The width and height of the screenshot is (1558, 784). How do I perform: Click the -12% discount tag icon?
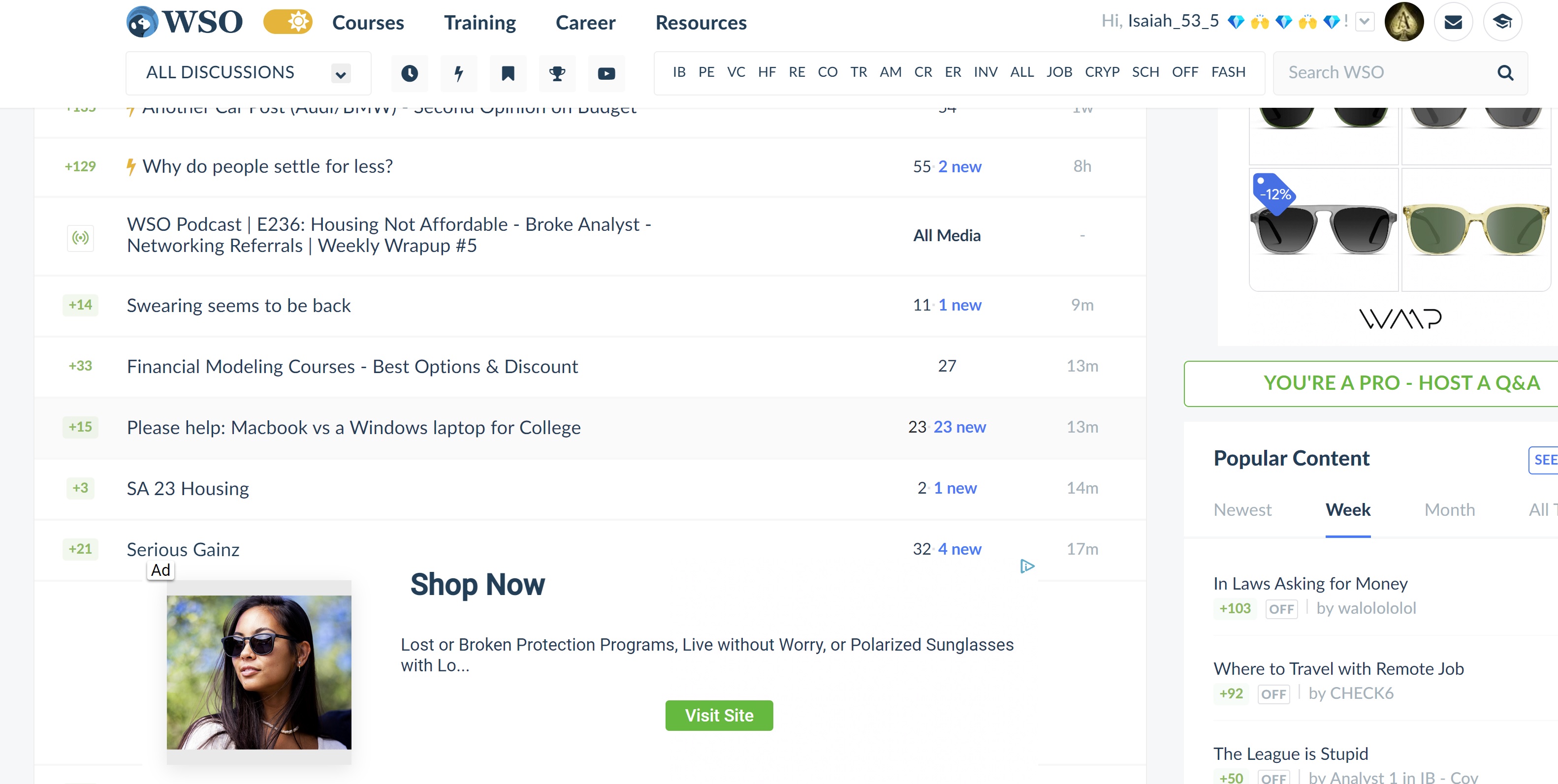[1274, 193]
